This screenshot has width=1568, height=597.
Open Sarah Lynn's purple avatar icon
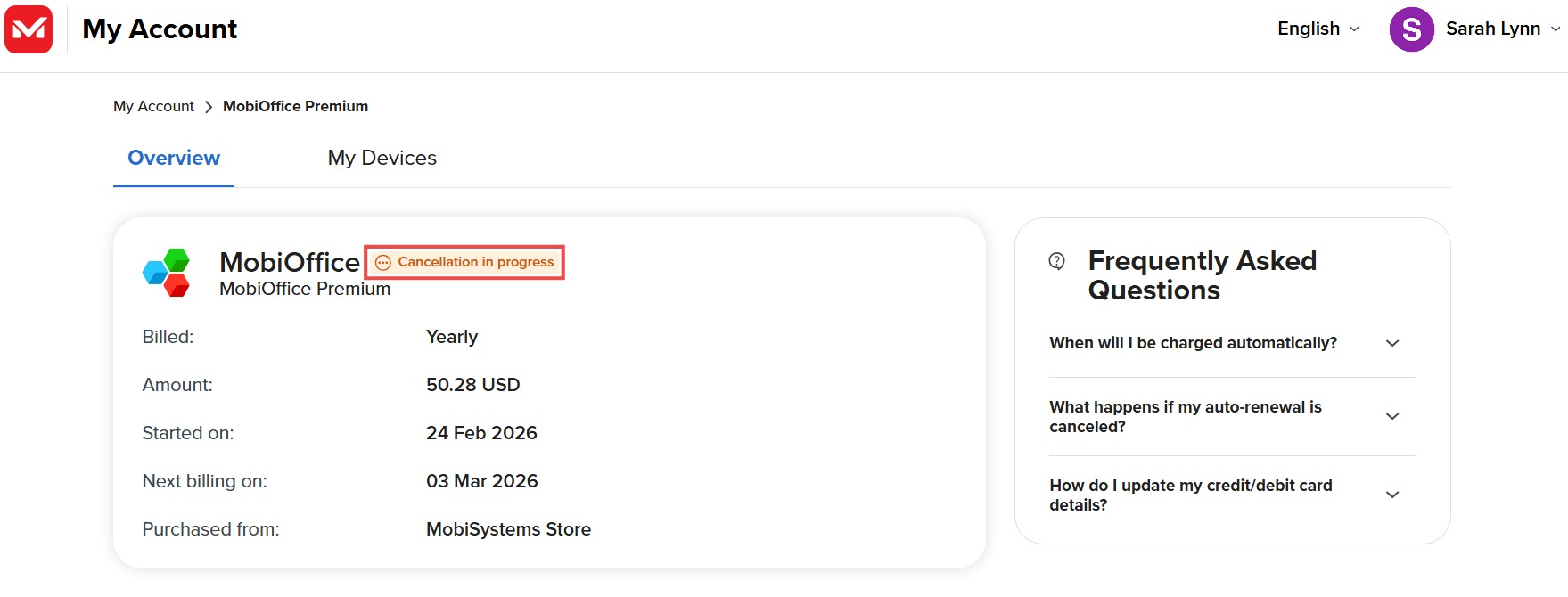pos(1411,29)
